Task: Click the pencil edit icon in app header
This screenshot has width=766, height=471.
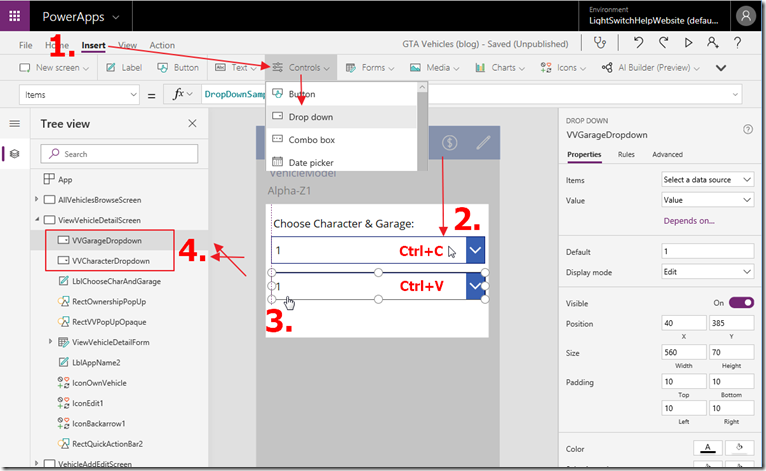Action: [x=483, y=143]
